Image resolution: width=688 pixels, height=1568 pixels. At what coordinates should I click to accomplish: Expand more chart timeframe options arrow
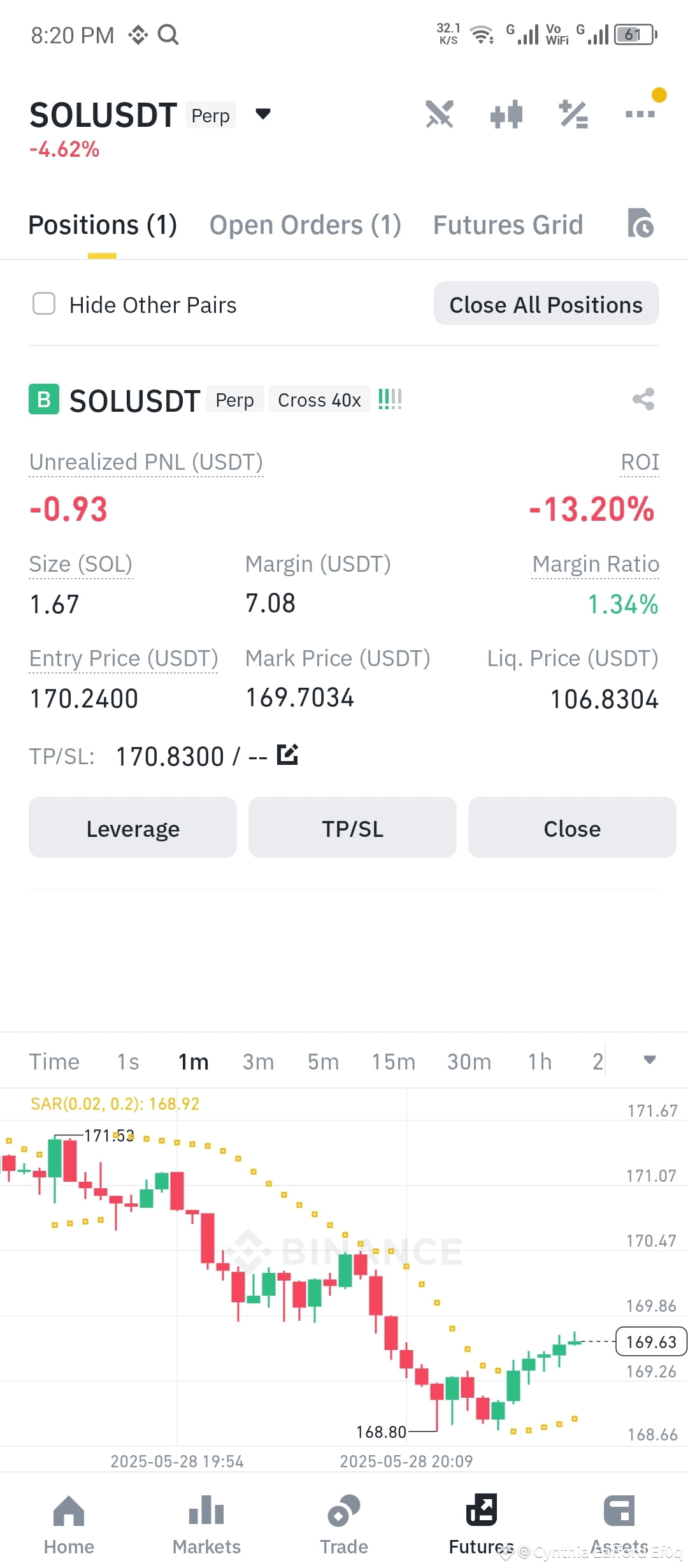coord(649,1060)
